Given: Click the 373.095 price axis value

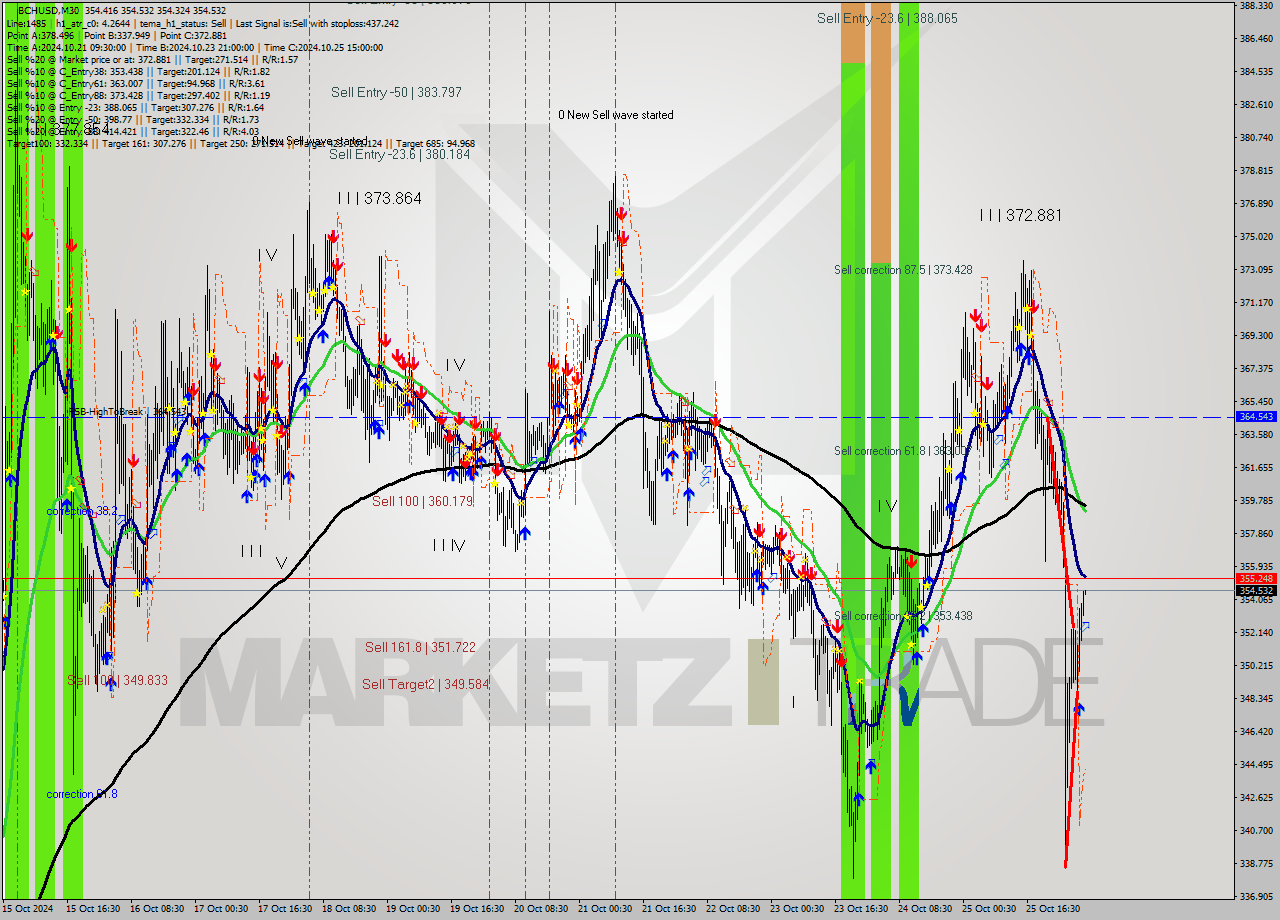Looking at the screenshot, I should (x=1256, y=270).
